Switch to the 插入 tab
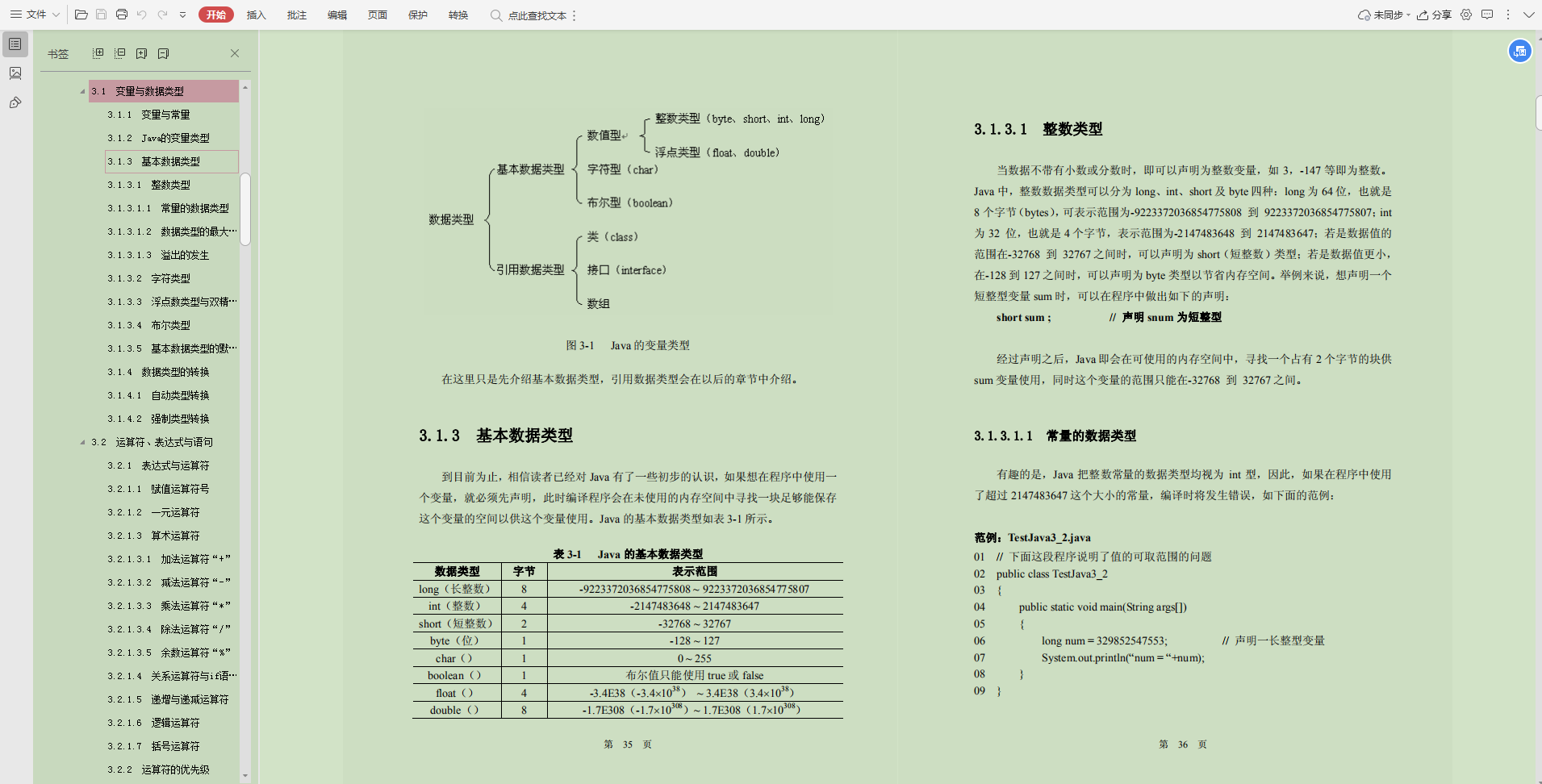Viewport: 1542px width, 784px height. pos(257,15)
